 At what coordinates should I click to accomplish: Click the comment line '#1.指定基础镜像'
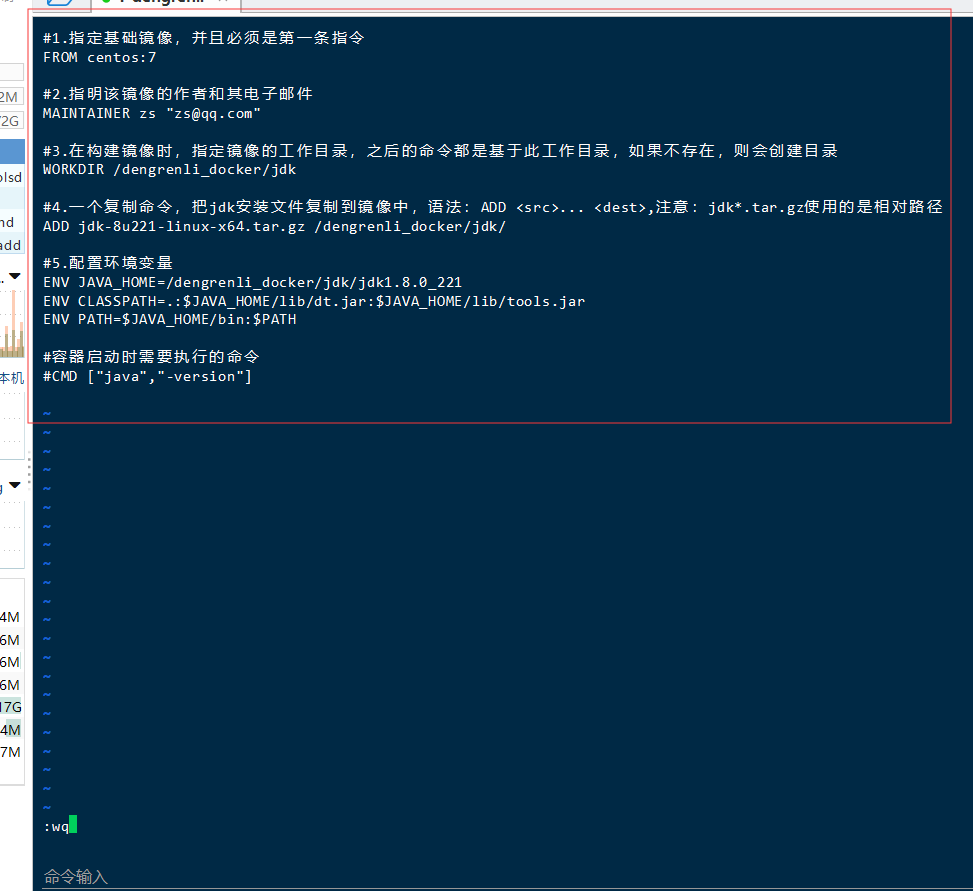pos(204,38)
